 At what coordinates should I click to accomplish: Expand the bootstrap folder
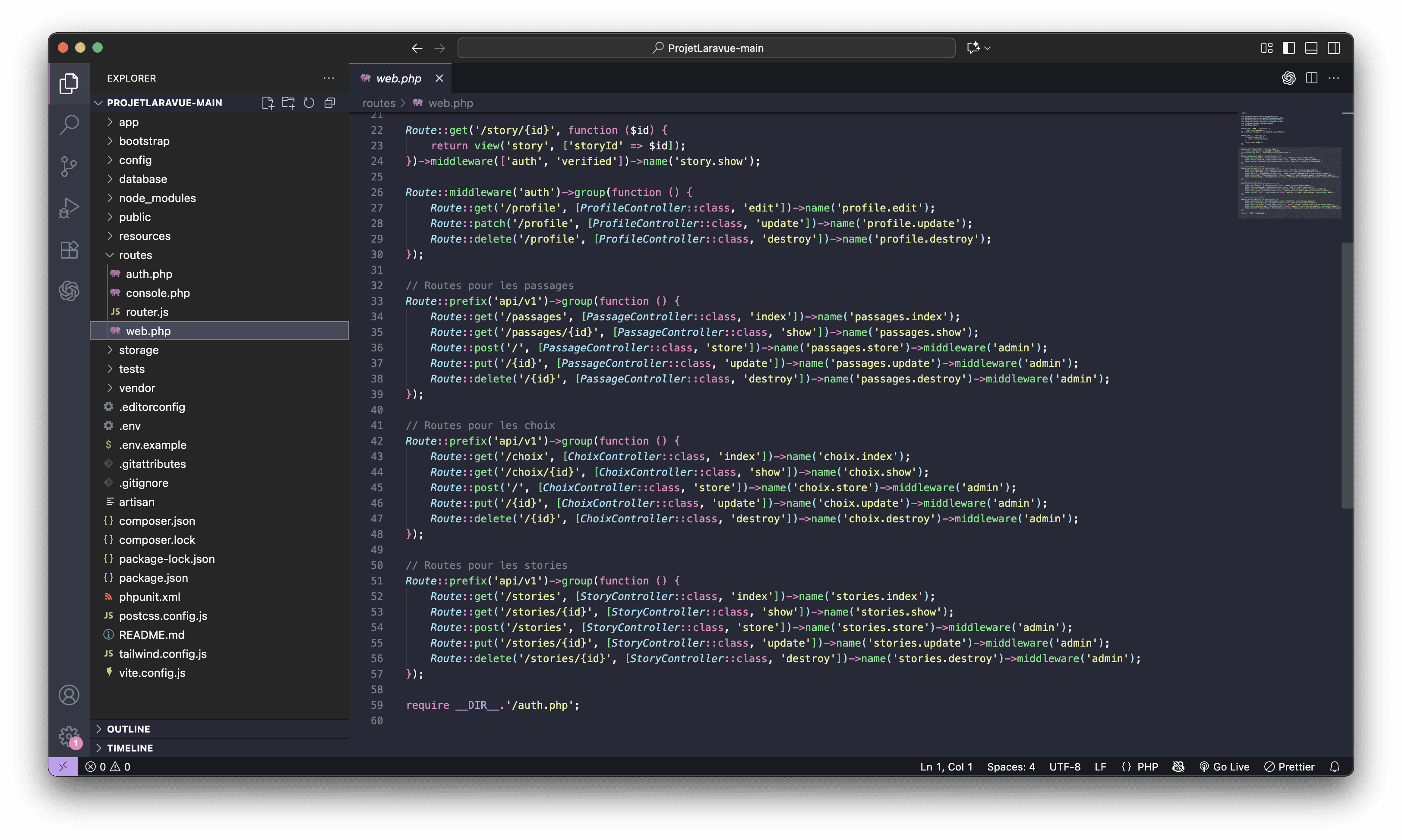(x=219, y=141)
